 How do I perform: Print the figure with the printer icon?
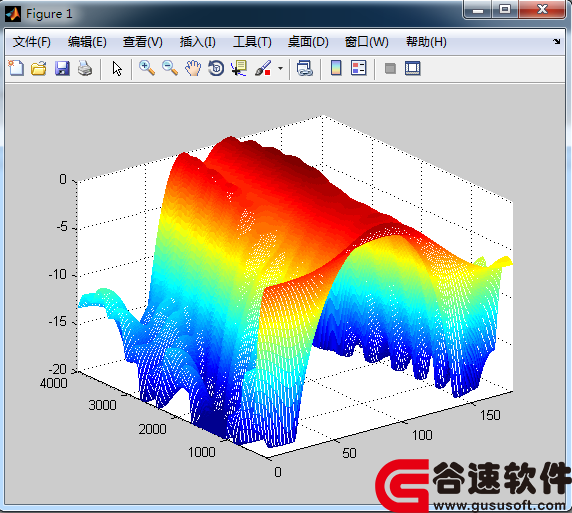pyautogui.click(x=85, y=68)
